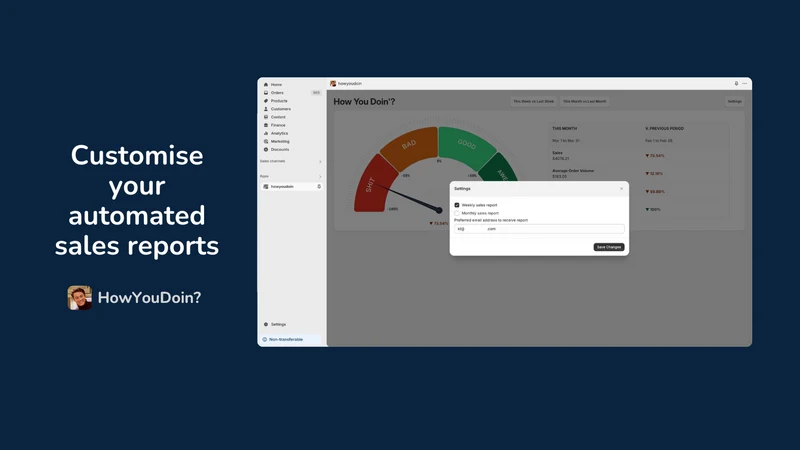The width and height of the screenshot is (800, 450).
Task: Close the Settings dialog
Action: tap(621, 189)
